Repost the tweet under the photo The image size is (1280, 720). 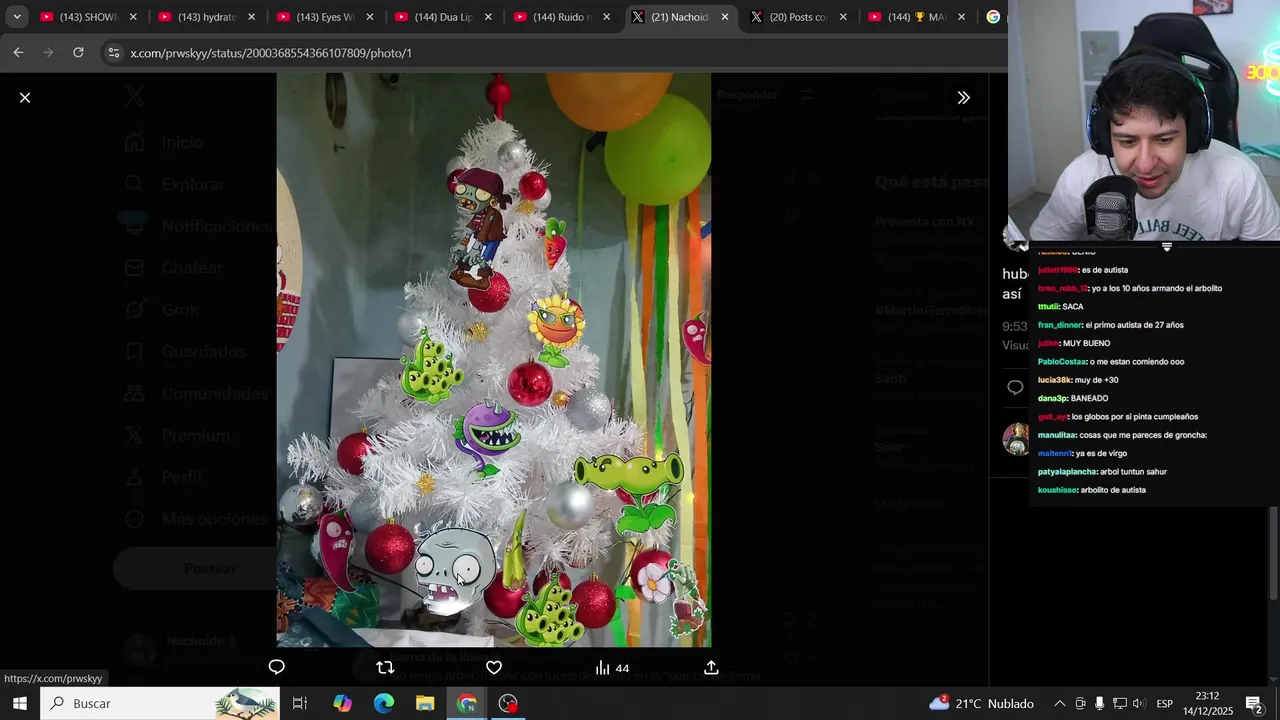pyautogui.click(x=385, y=667)
